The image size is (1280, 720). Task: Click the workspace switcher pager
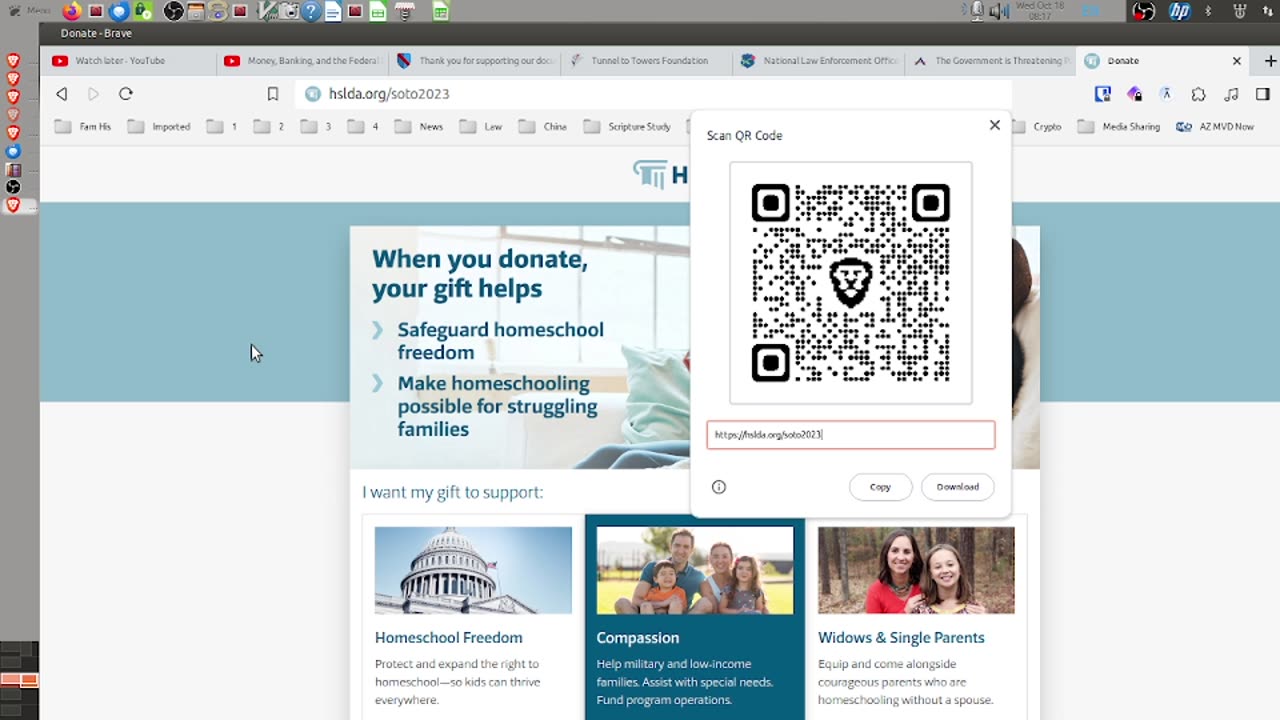(x=19, y=680)
